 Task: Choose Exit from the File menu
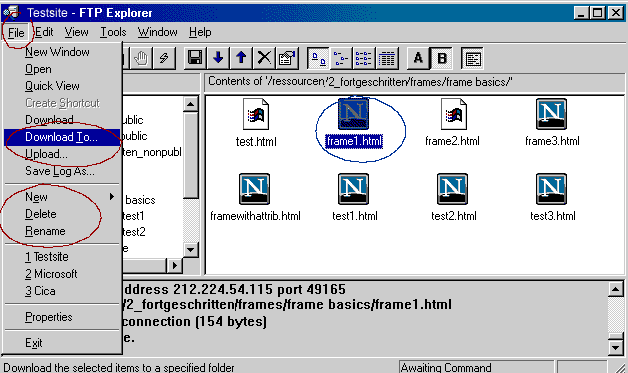pyautogui.click(x=62, y=343)
